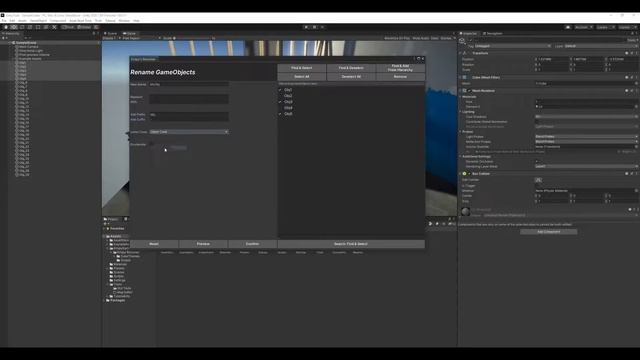Screen dimensions: 640x360
Task: Click Find & Select button
Action: pos(302,68)
